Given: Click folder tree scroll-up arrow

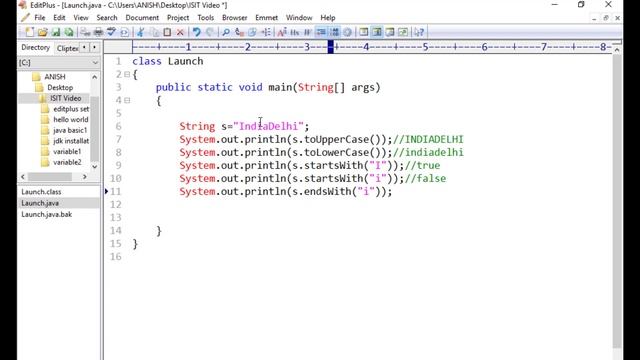Looking at the screenshot, I should pyautogui.click(x=95, y=77).
